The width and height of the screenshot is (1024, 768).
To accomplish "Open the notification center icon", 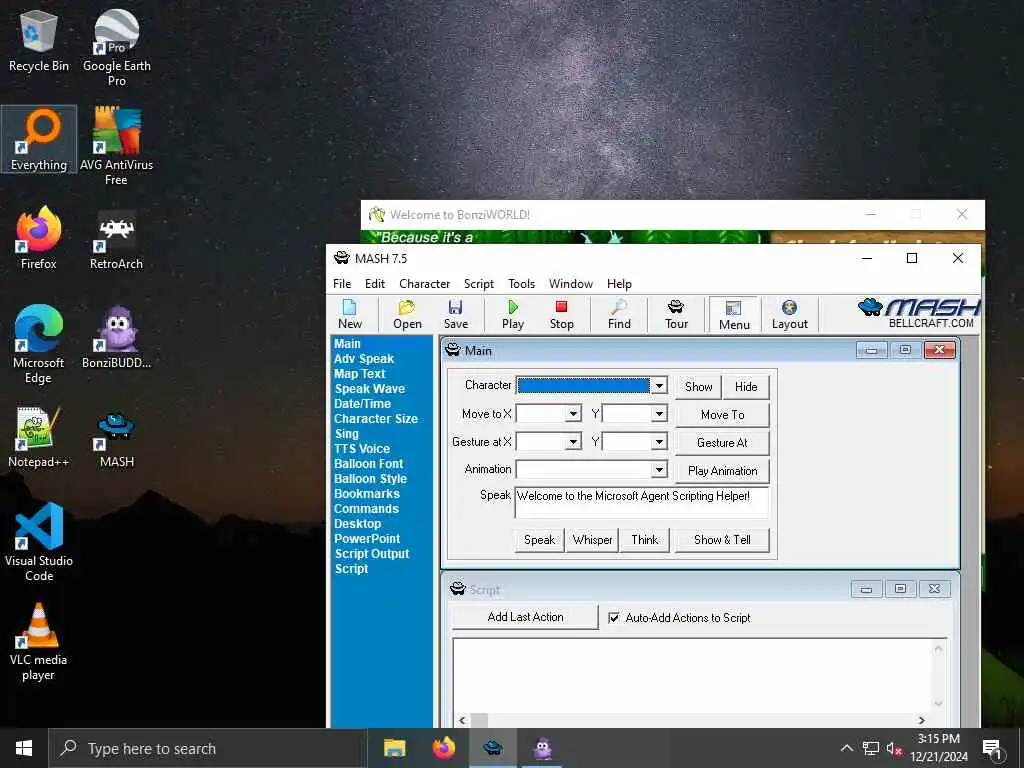I will click(991, 749).
